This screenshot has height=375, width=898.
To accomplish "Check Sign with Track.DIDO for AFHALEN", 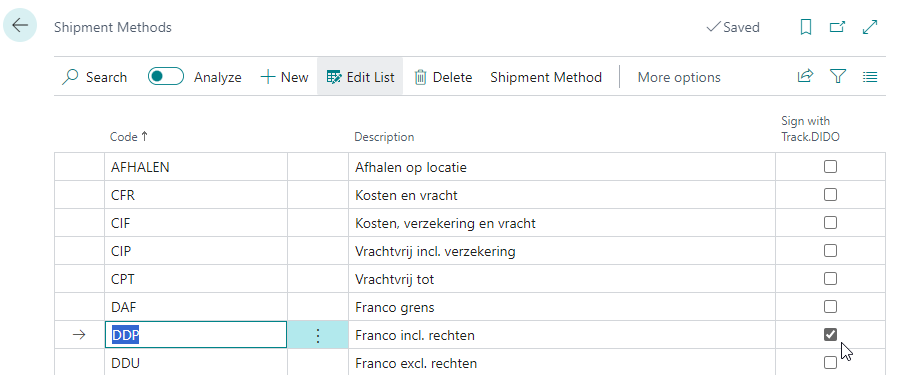I will coord(830,167).
